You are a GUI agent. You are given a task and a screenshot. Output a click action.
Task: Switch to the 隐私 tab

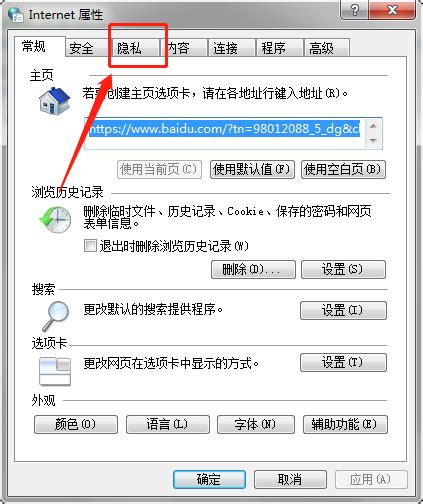click(x=136, y=48)
